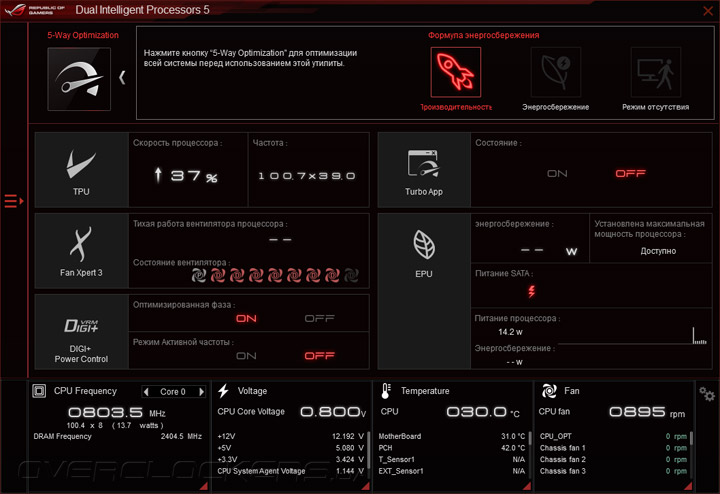Collapse the info panel with left chevron
The height and width of the screenshot is (494, 720).
coord(122,78)
